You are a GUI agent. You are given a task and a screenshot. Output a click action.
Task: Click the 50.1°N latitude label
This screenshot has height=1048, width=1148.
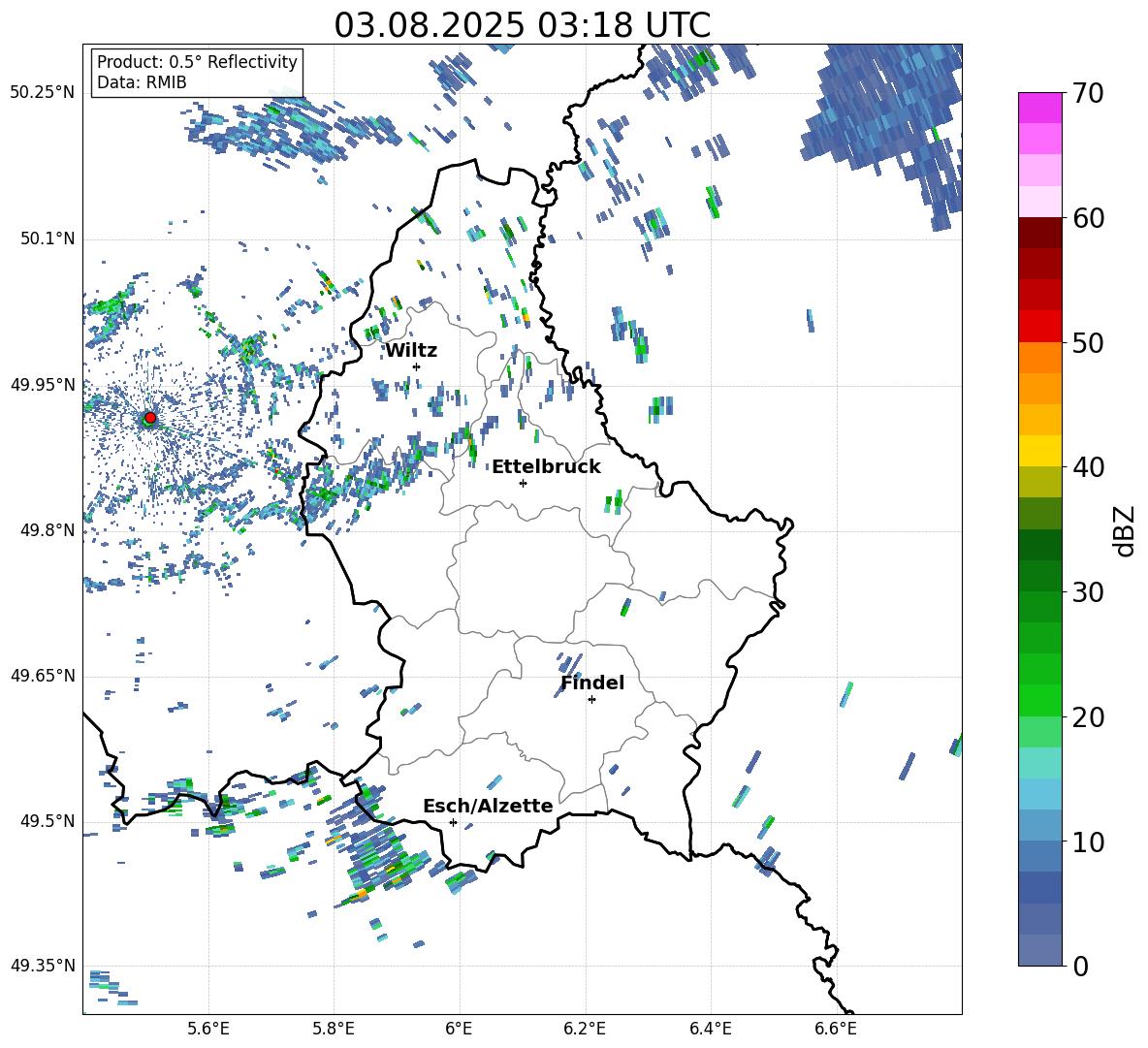click(48, 238)
